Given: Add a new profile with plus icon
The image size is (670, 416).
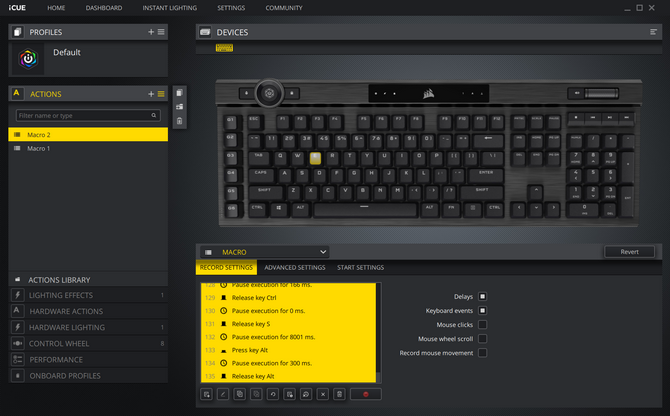Looking at the screenshot, I should (151, 32).
